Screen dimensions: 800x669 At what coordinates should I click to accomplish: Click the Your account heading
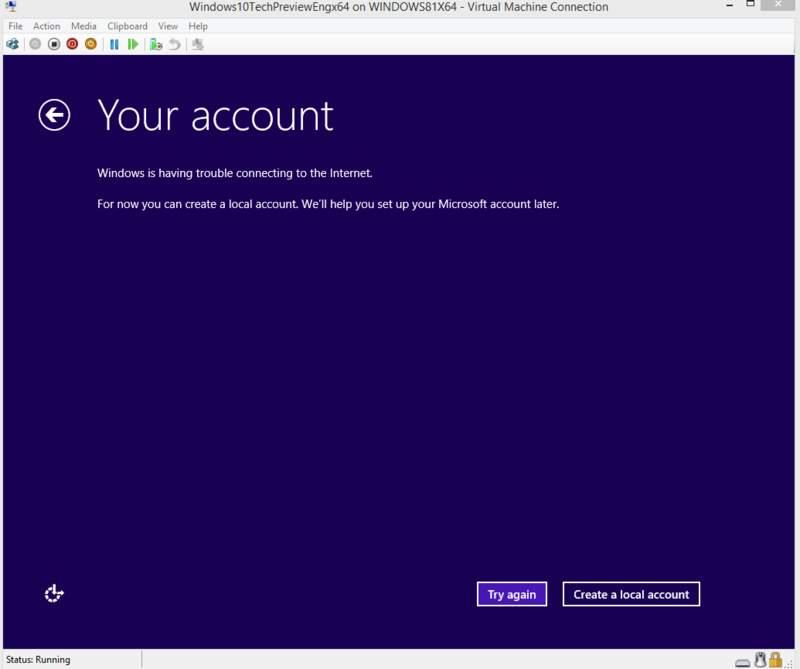(215, 116)
